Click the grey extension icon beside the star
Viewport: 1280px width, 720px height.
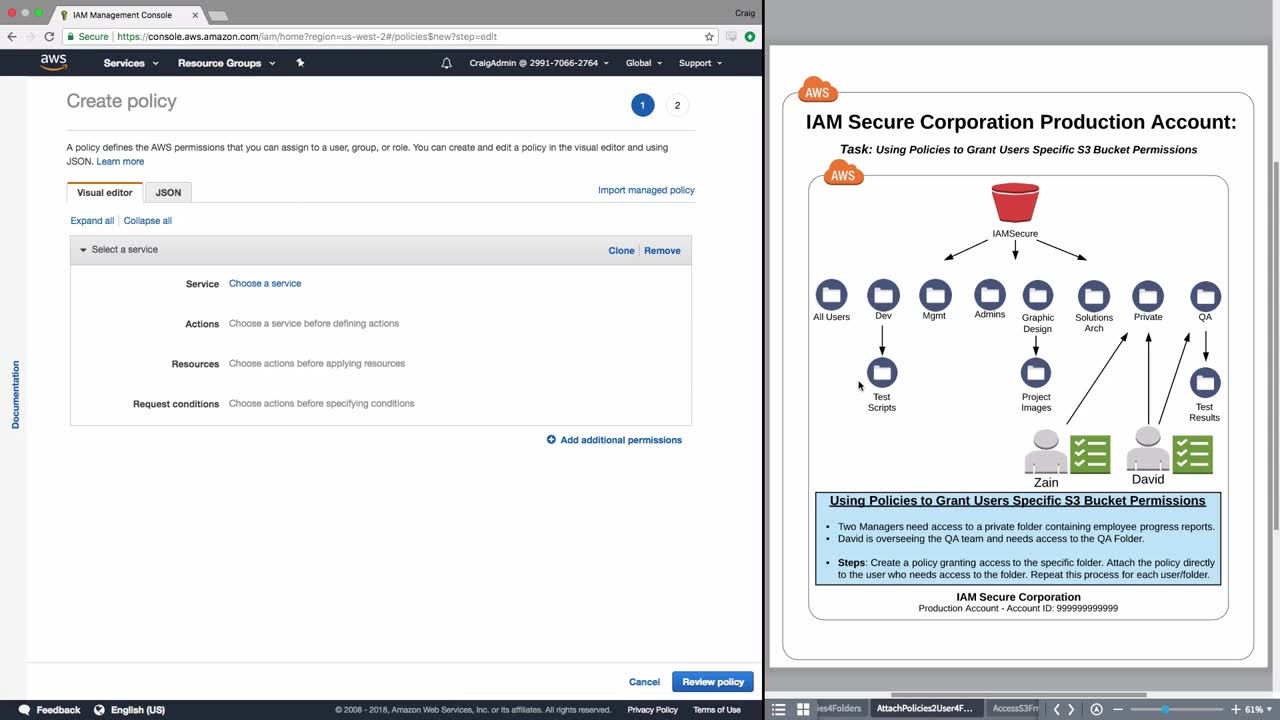(x=731, y=37)
